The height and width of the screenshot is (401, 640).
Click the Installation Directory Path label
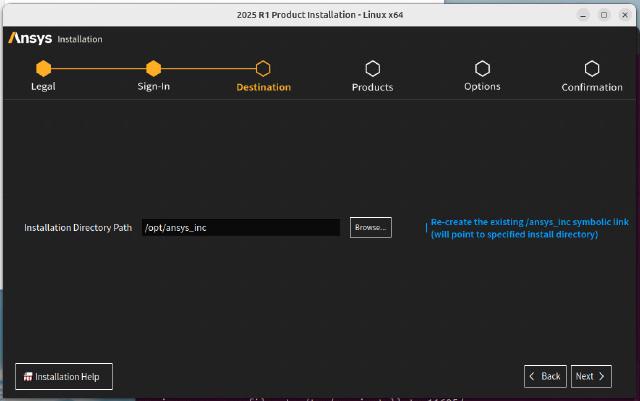78,227
